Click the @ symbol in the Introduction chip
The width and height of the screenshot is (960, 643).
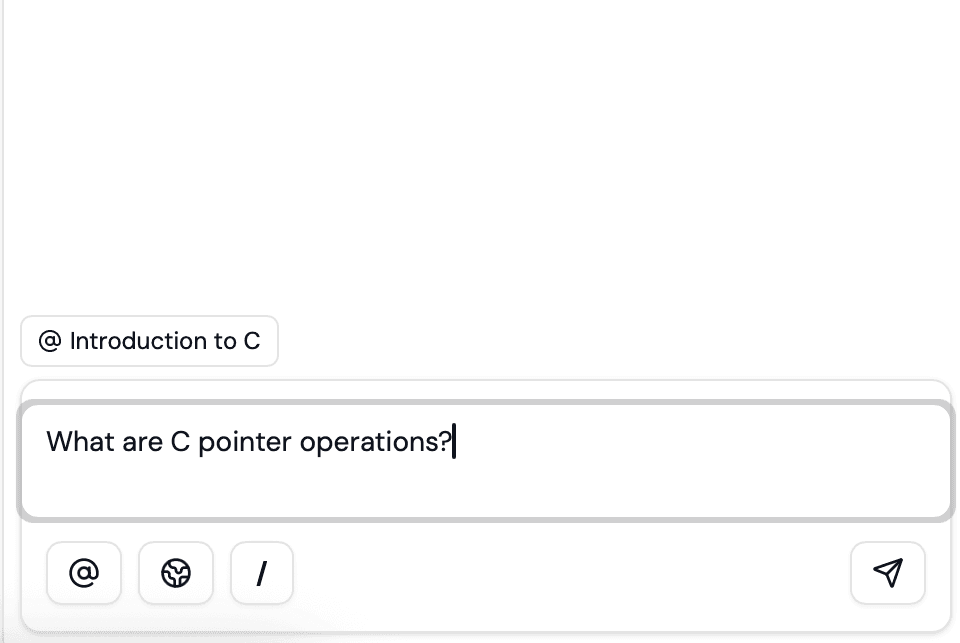tap(49, 342)
